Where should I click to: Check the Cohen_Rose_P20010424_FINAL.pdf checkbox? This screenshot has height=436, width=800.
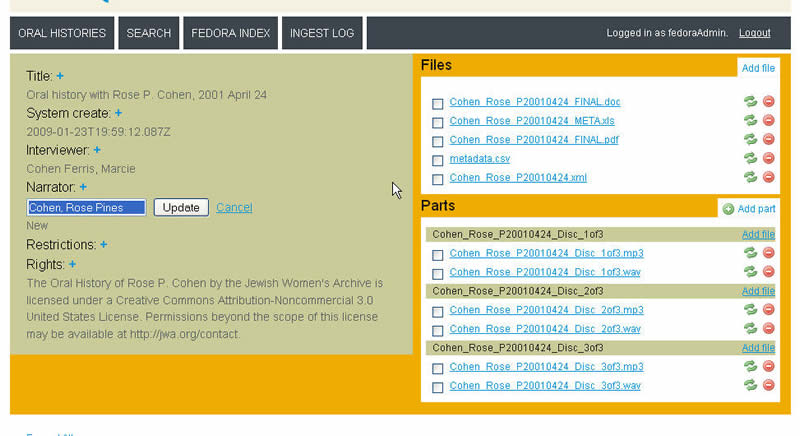(x=437, y=141)
